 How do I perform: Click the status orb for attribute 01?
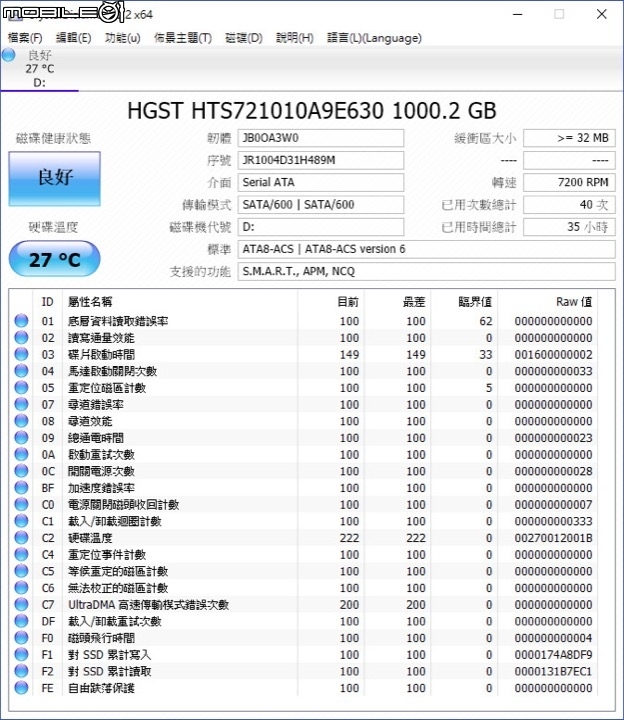[x=21, y=321]
